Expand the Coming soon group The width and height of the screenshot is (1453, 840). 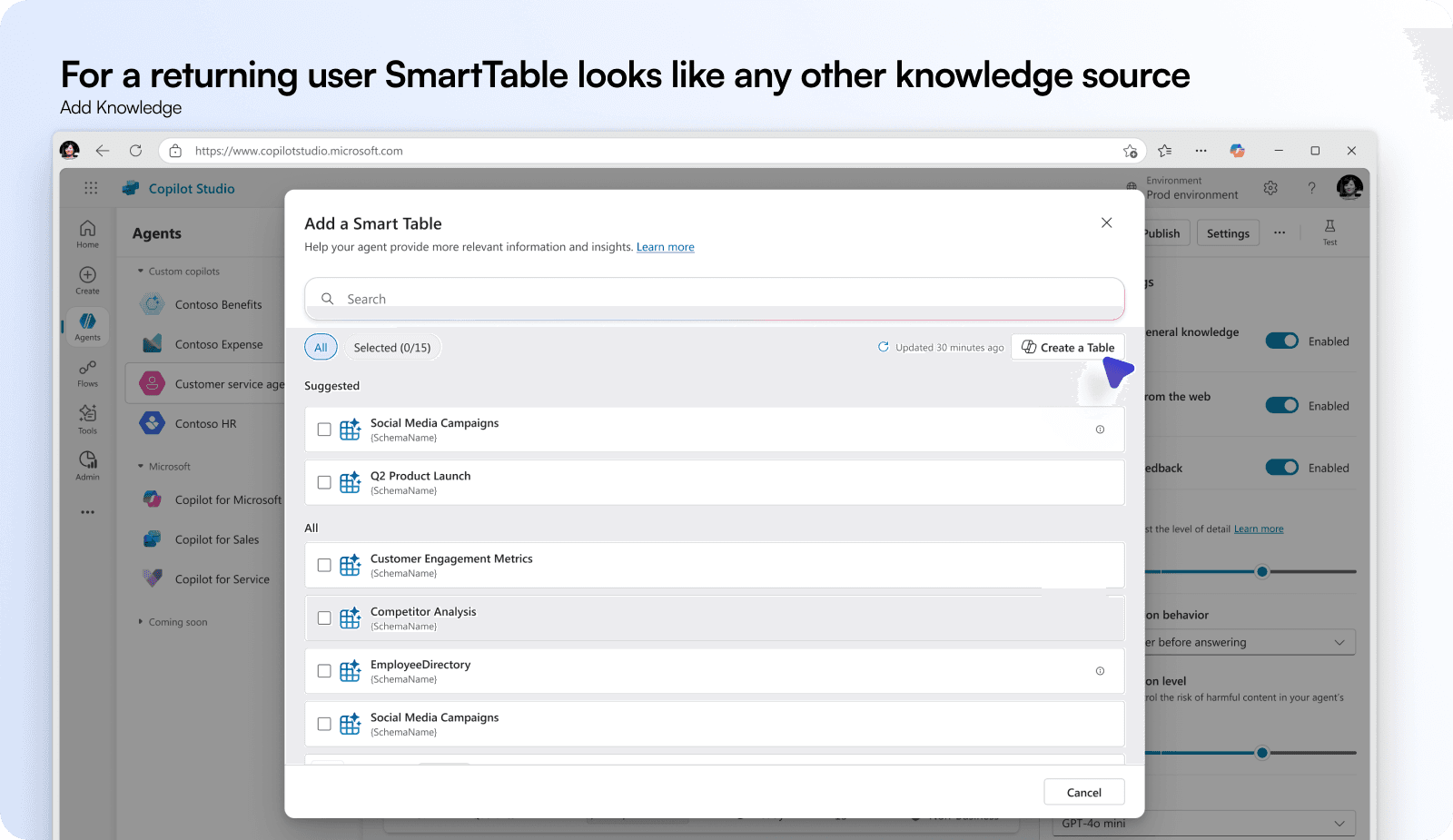click(x=141, y=621)
